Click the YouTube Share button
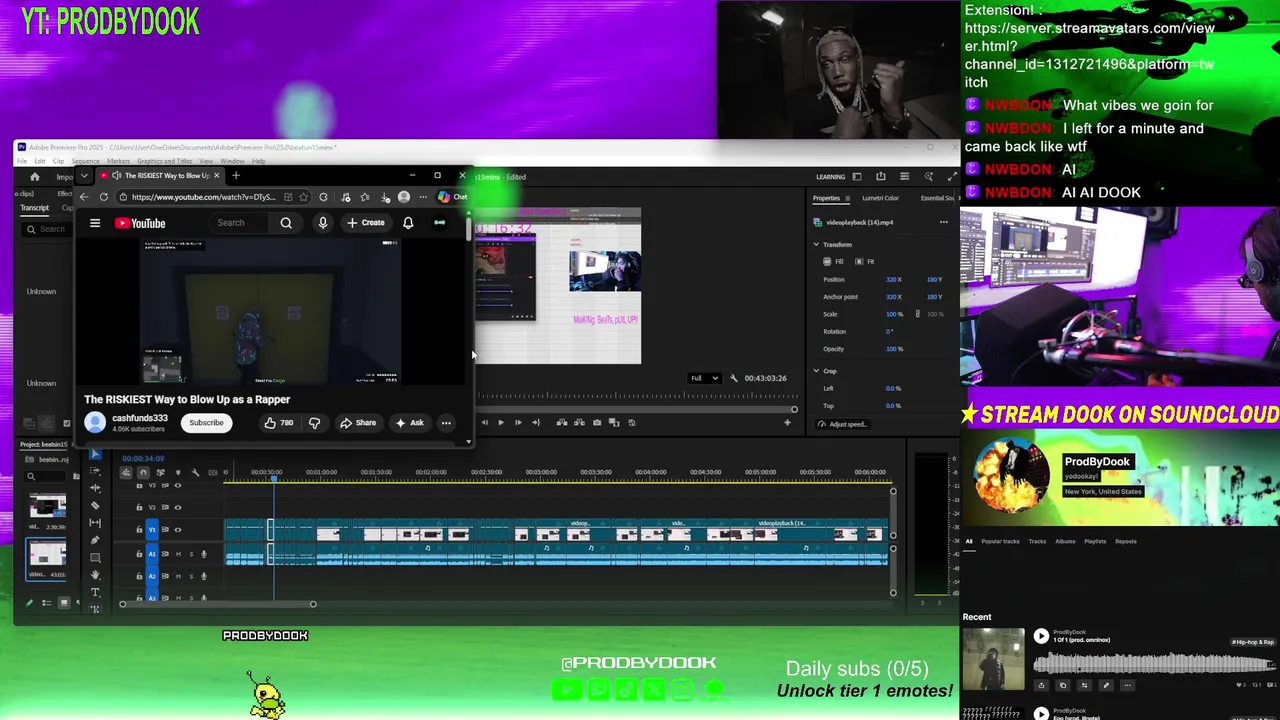The height and width of the screenshot is (720, 1280). click(357, 423)
